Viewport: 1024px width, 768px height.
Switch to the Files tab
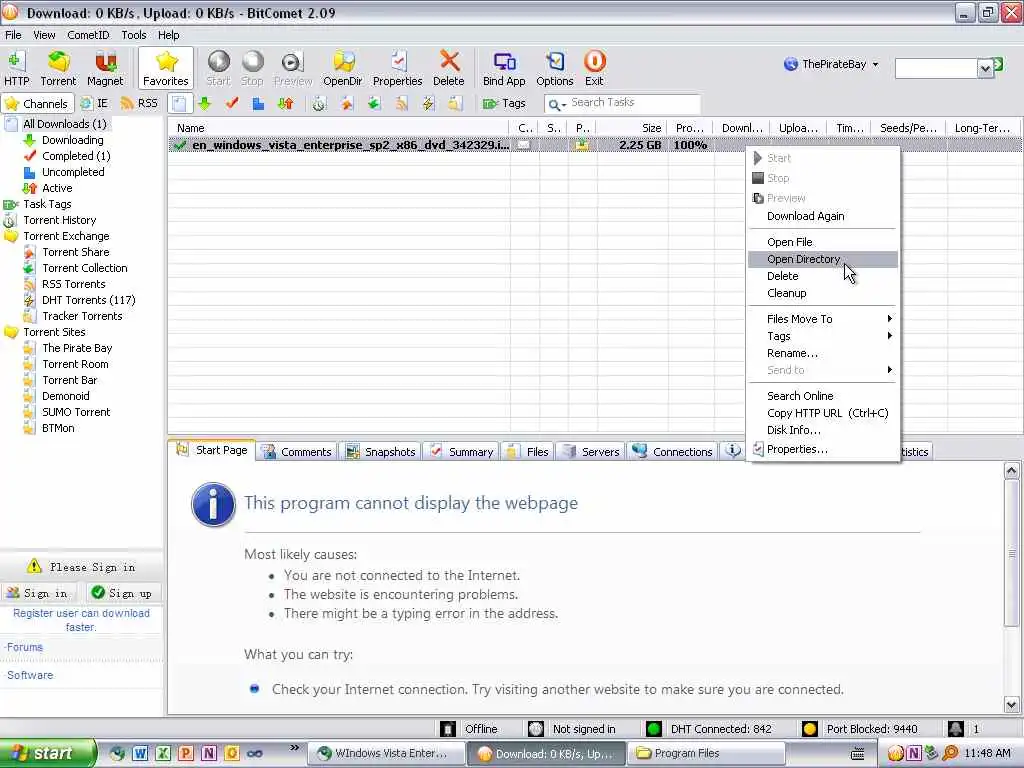click(528, 452)
